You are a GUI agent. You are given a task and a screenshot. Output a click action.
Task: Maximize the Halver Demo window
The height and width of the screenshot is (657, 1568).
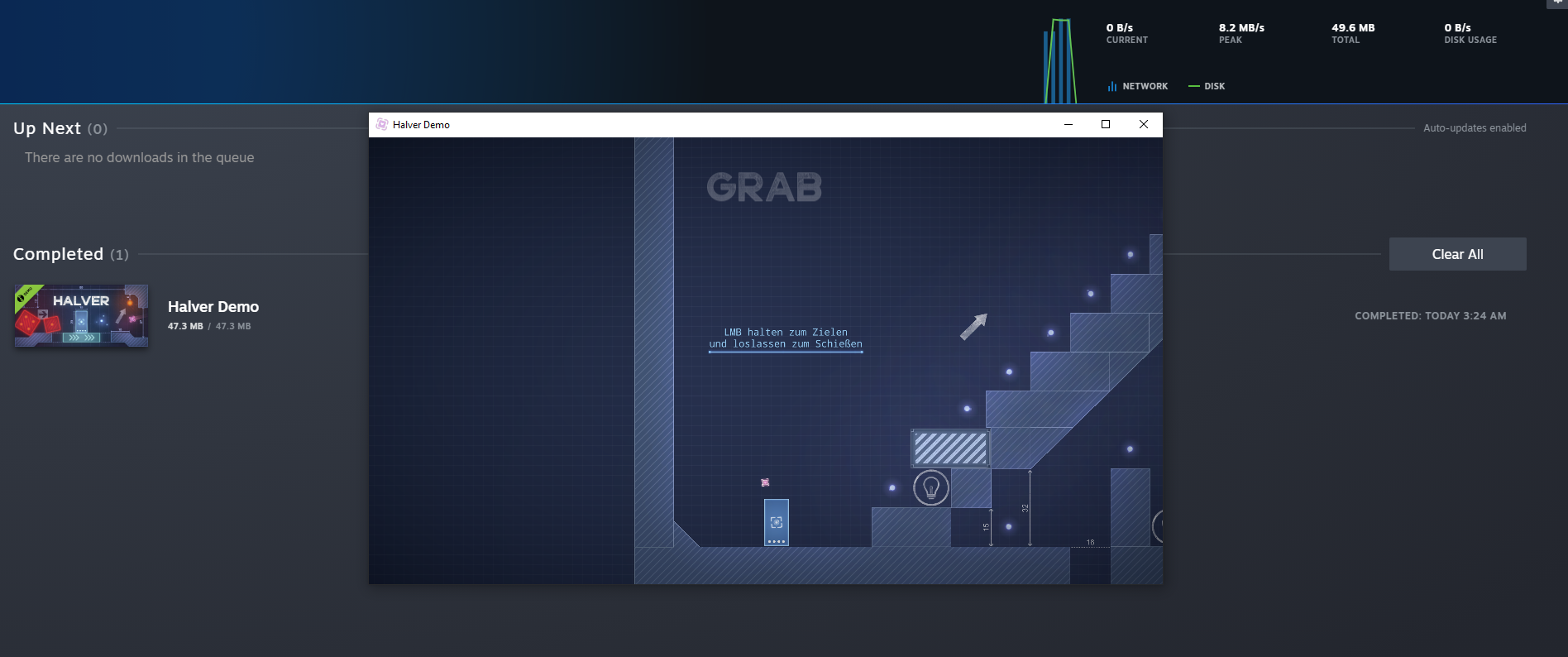1106,125
